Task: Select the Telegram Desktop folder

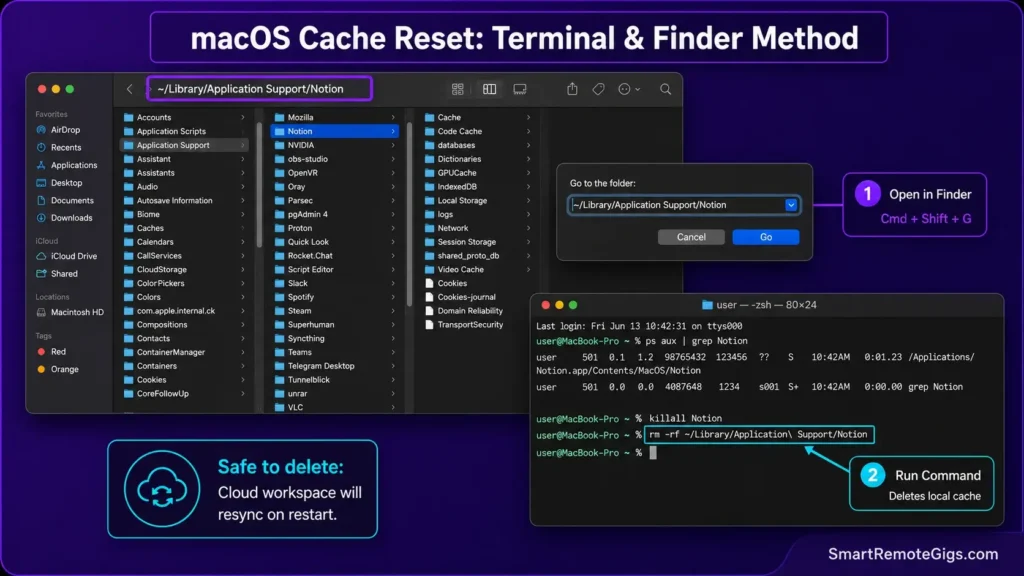Action: click(x=334, y=366)
